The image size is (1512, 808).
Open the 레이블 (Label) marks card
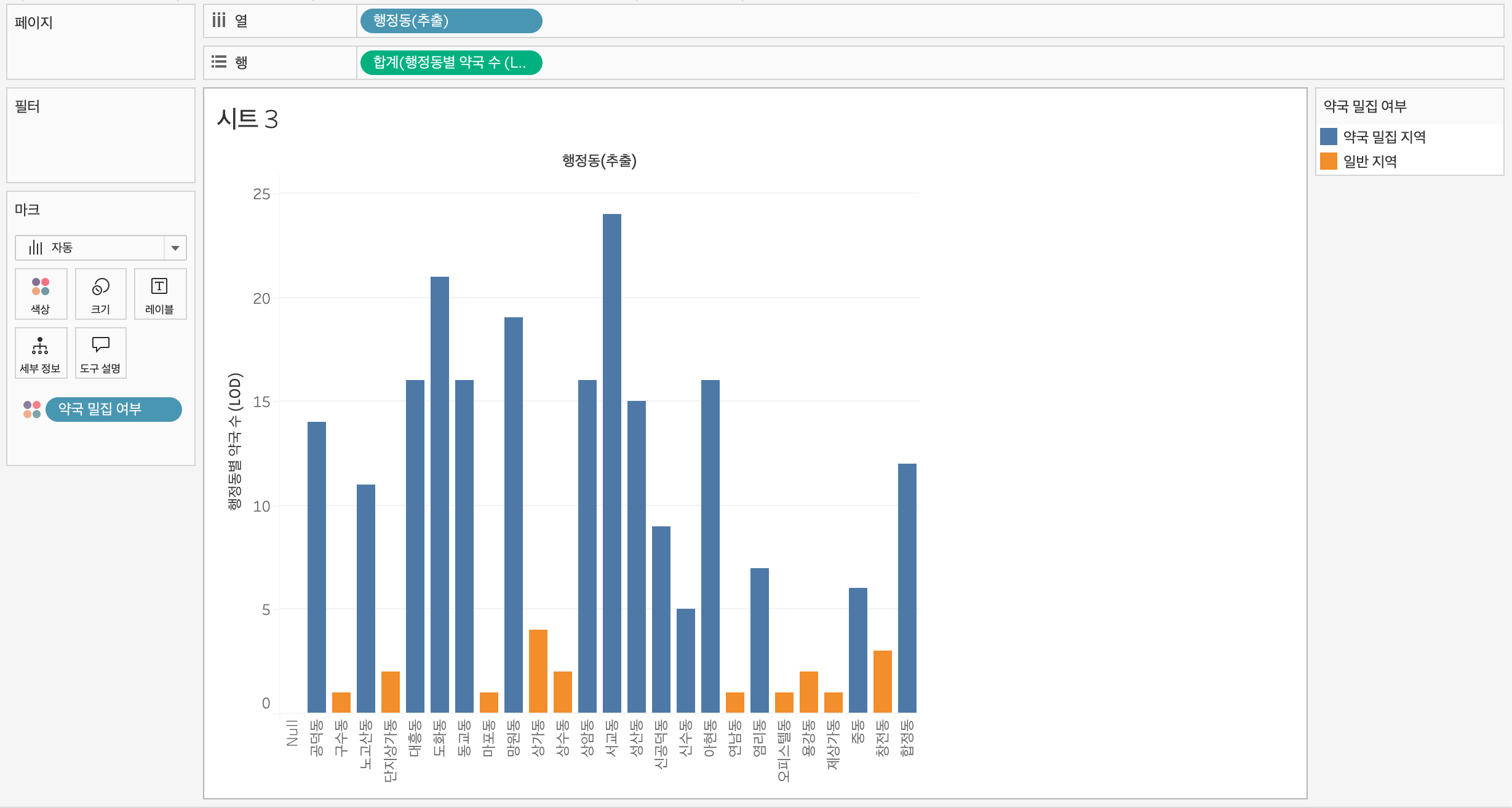coord(160,294)
